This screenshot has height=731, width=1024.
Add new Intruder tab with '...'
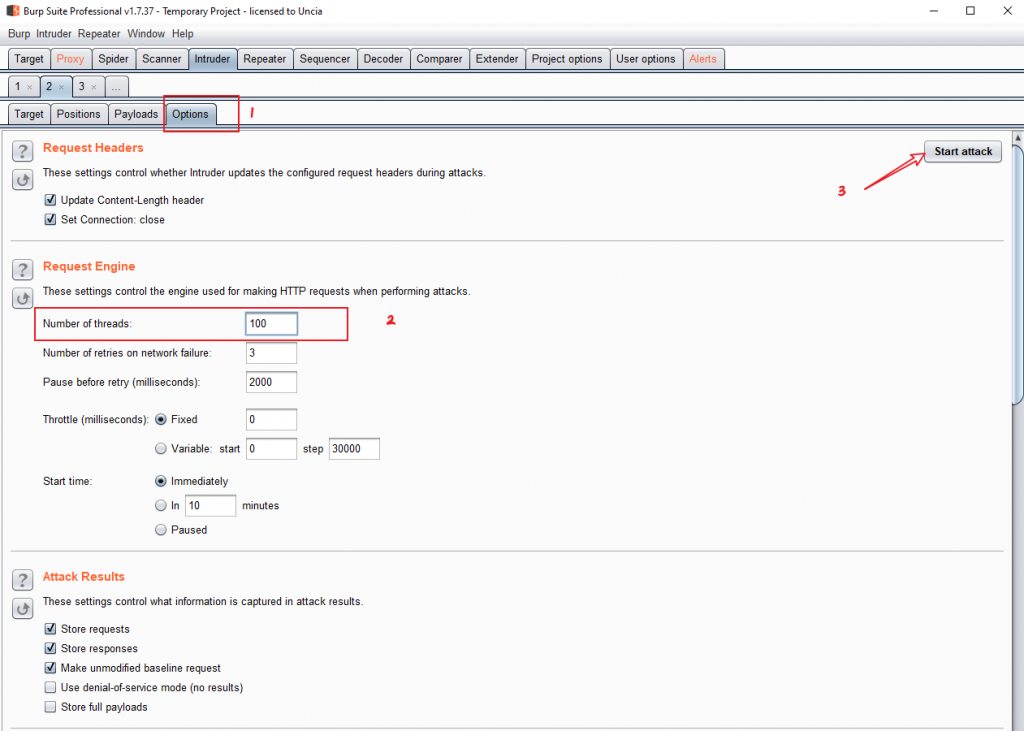116,86
